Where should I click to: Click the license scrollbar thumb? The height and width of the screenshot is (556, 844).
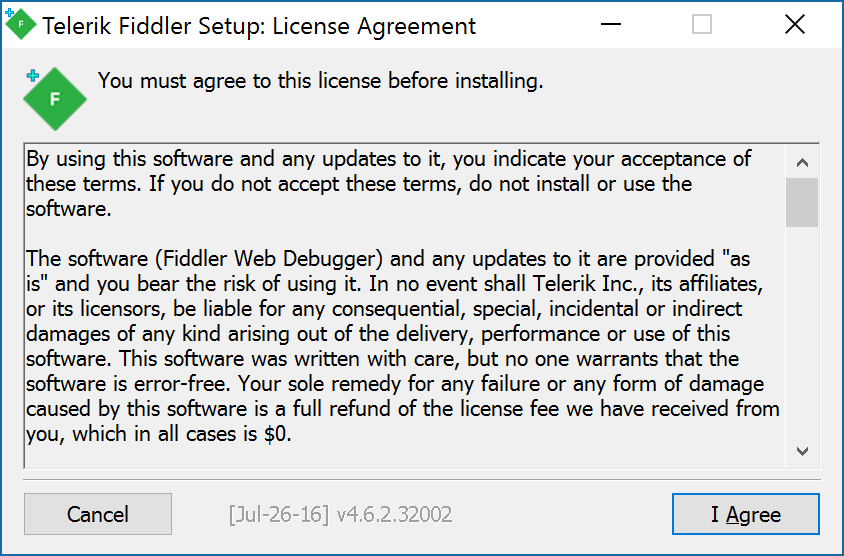coord(802,202)
